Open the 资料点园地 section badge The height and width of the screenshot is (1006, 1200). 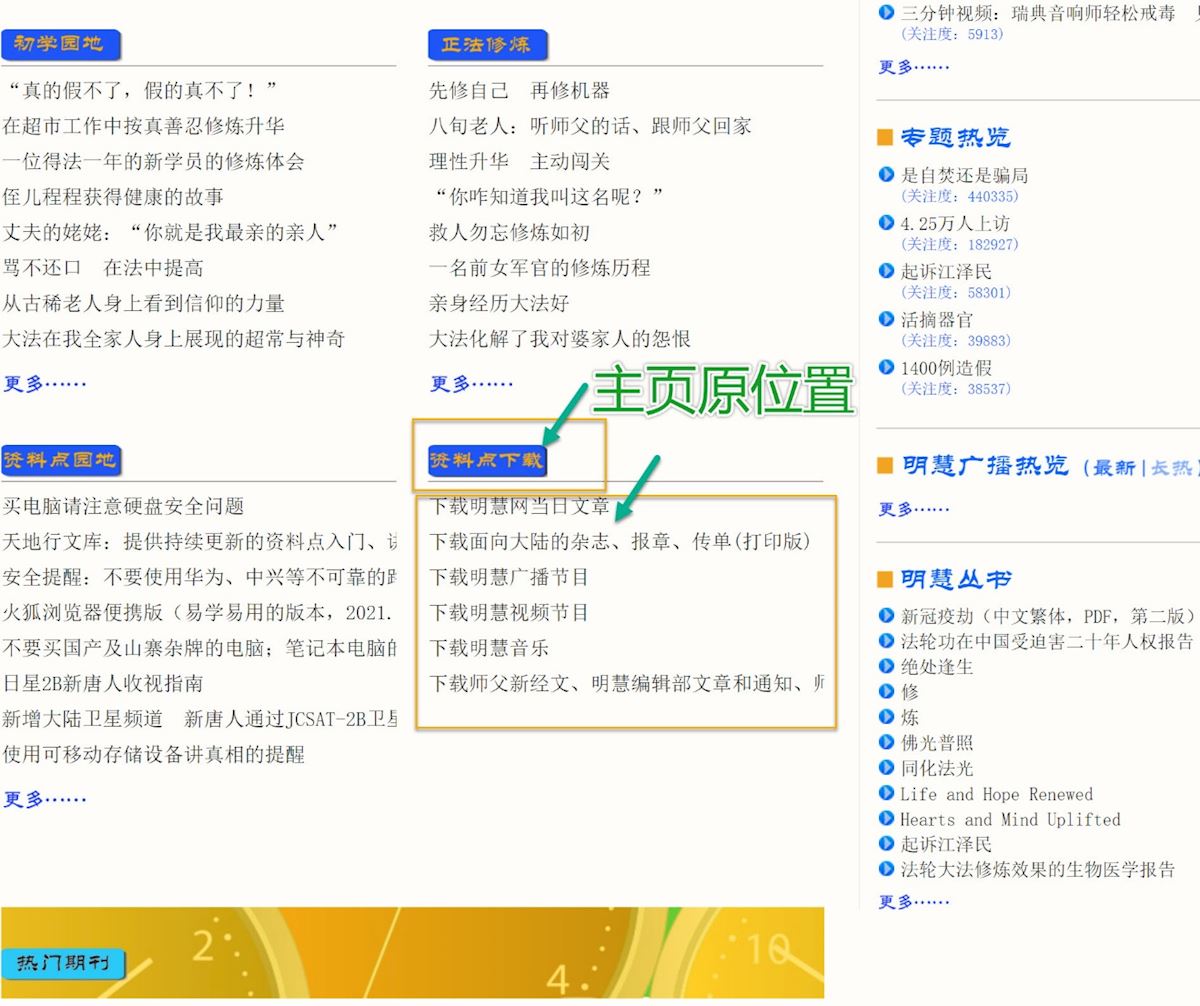click(x=61, y=461)
